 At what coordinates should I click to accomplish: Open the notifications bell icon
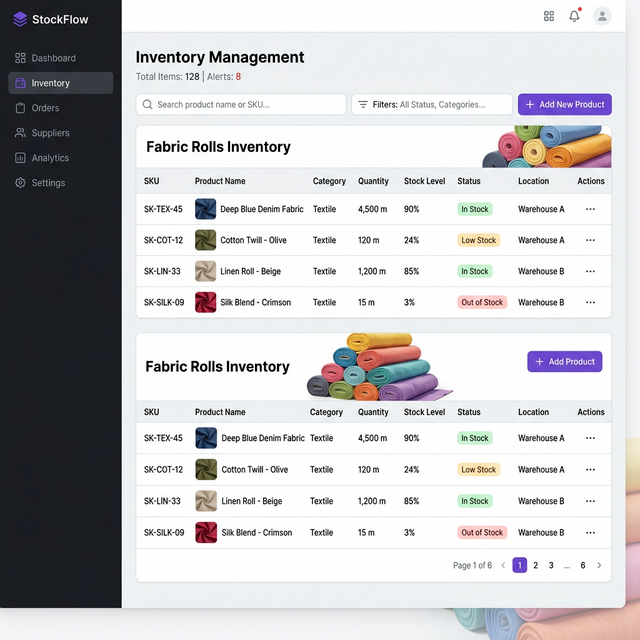click(x=574, y=16)
